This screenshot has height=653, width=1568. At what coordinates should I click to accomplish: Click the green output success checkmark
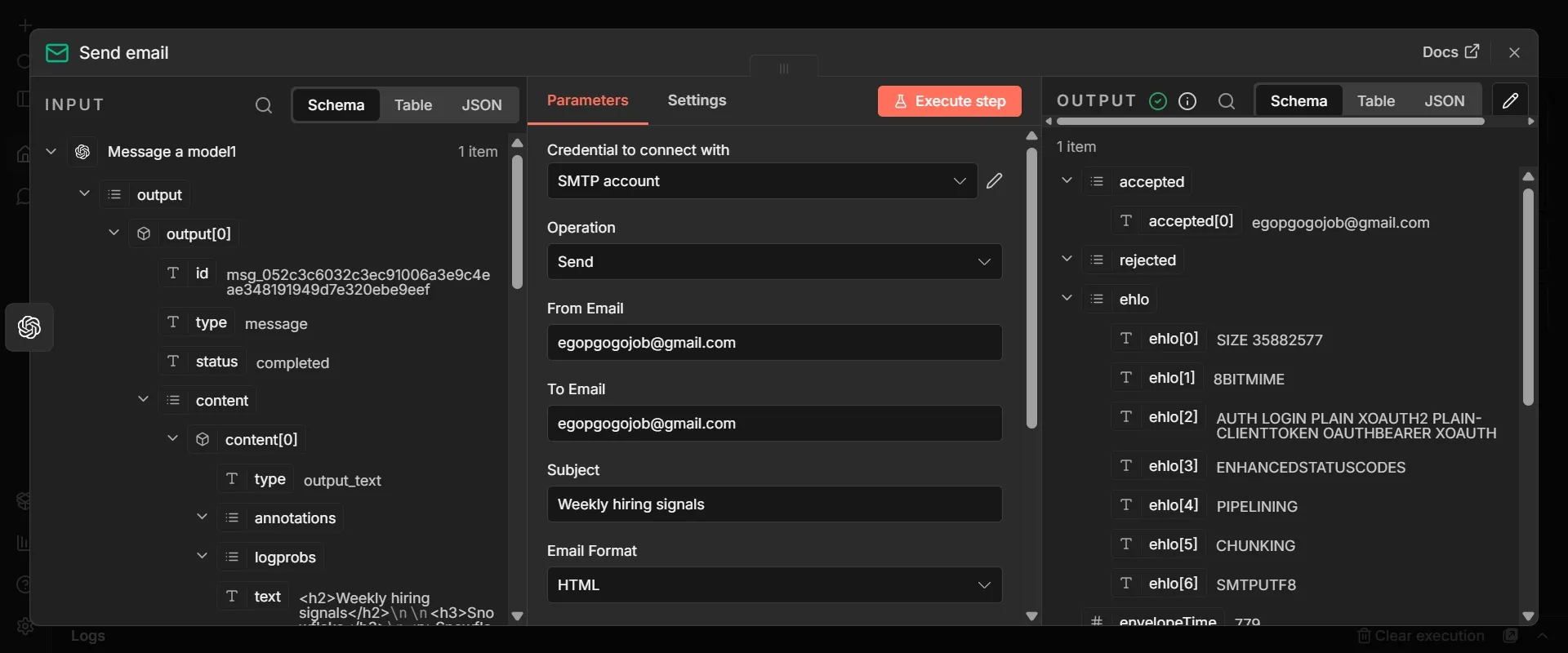[x=1158, y=101]
